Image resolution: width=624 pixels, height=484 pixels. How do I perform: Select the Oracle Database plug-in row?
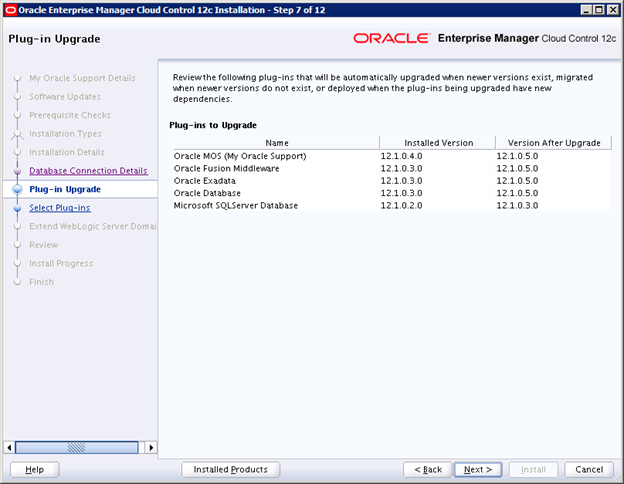click(x=392, y=193)
